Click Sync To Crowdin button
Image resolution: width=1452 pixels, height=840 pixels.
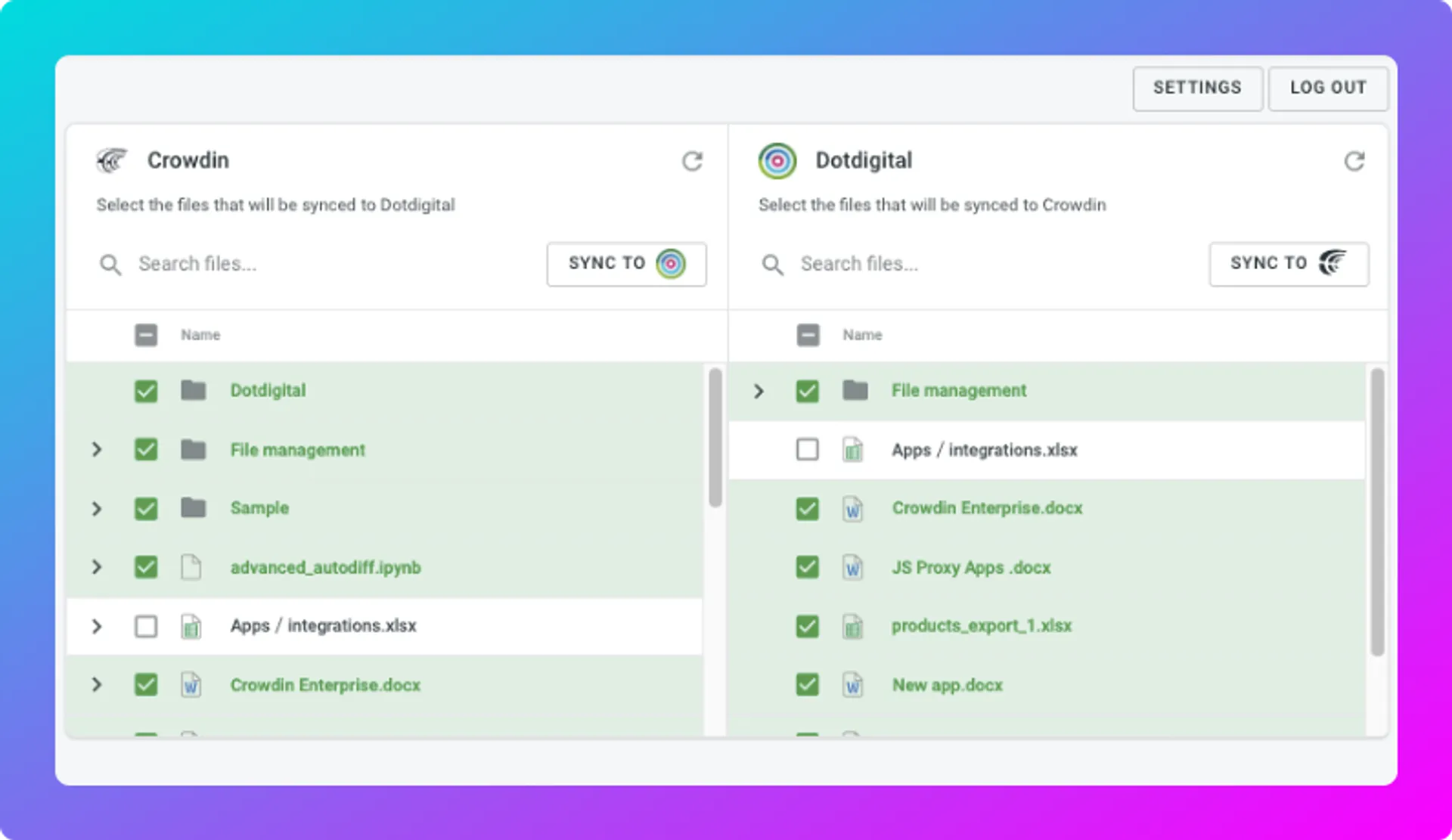tap(1289, 264)
